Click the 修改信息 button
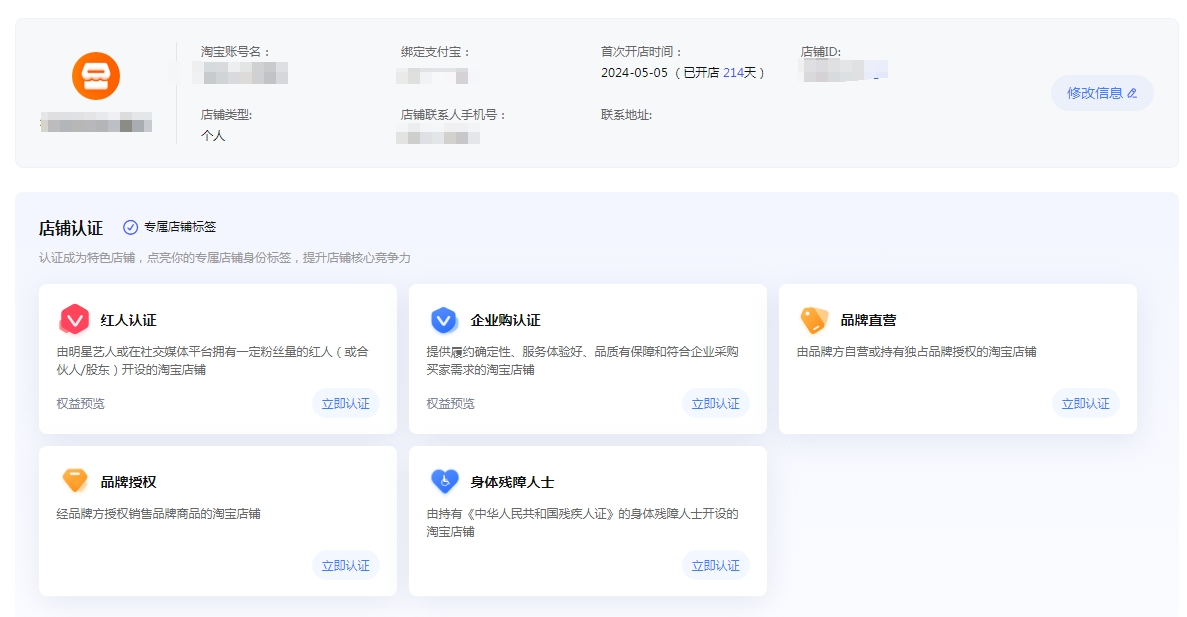The width and height of the screenshot is (1187, 617). [1101, 93]
